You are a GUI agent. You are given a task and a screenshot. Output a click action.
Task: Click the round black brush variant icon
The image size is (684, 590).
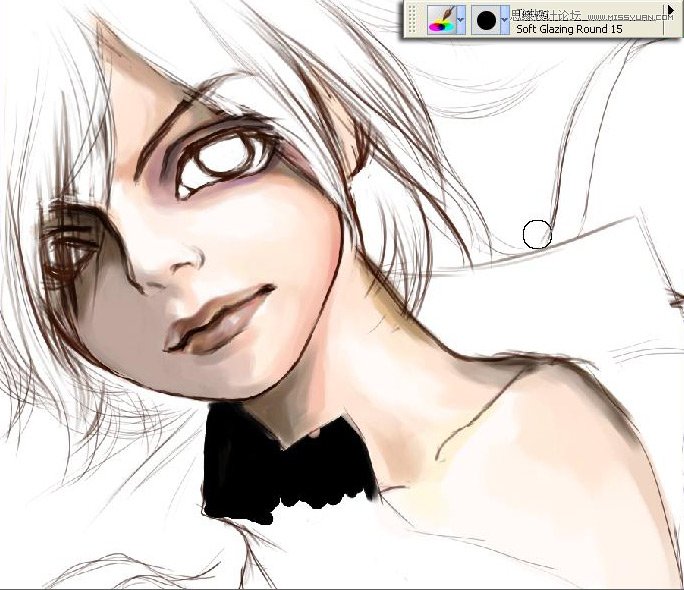tap(486, 19)
